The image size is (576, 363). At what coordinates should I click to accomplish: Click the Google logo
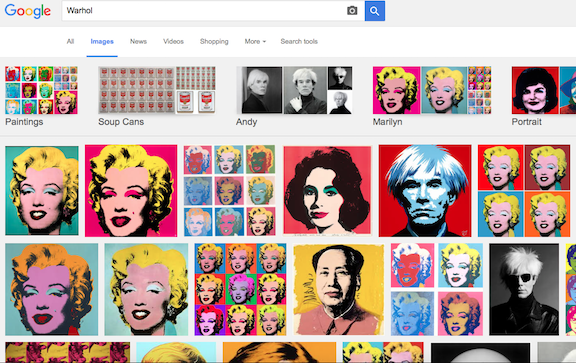tap(28, 11)
